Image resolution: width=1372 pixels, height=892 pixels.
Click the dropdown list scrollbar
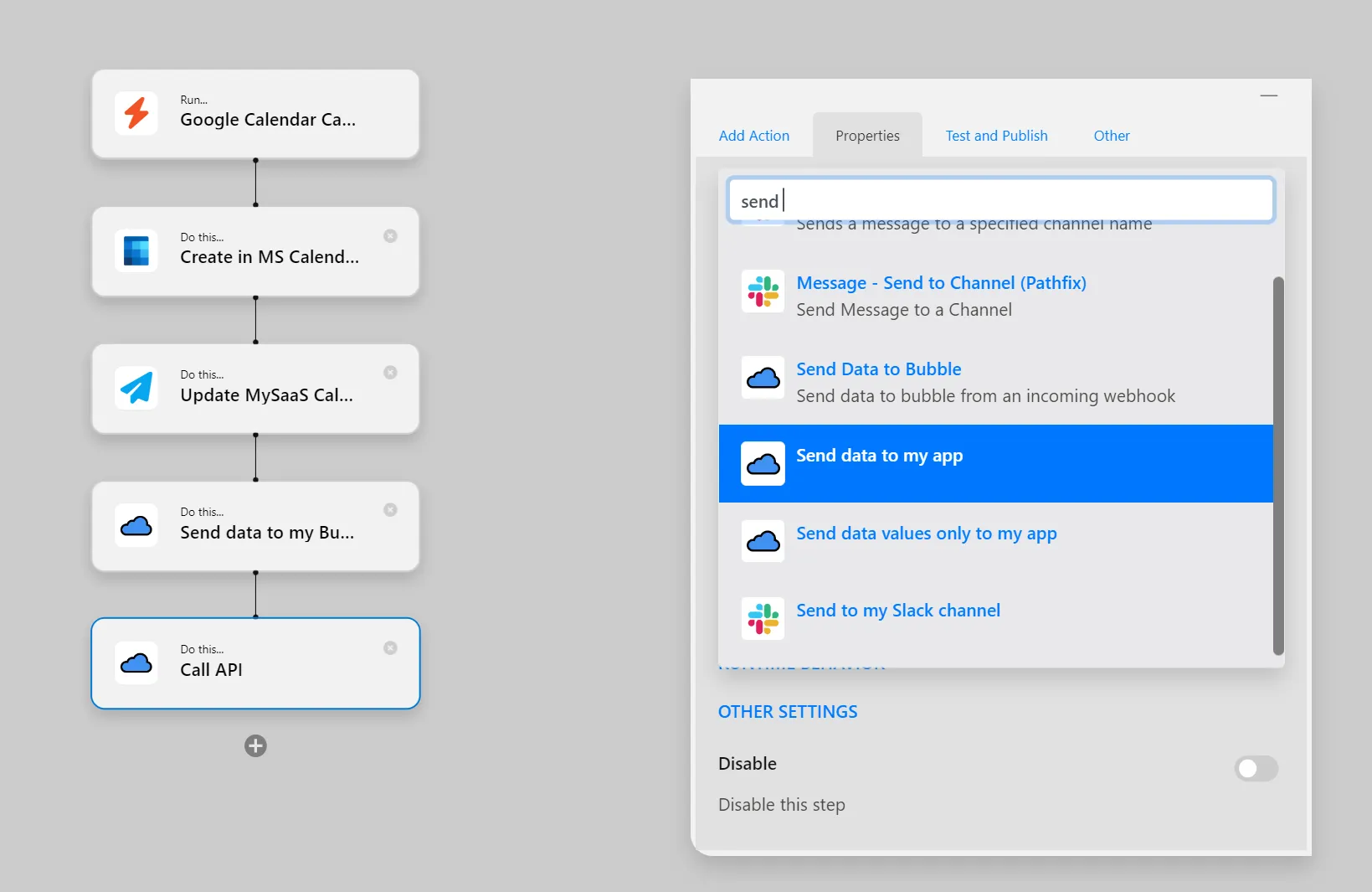coord(1278,466)
